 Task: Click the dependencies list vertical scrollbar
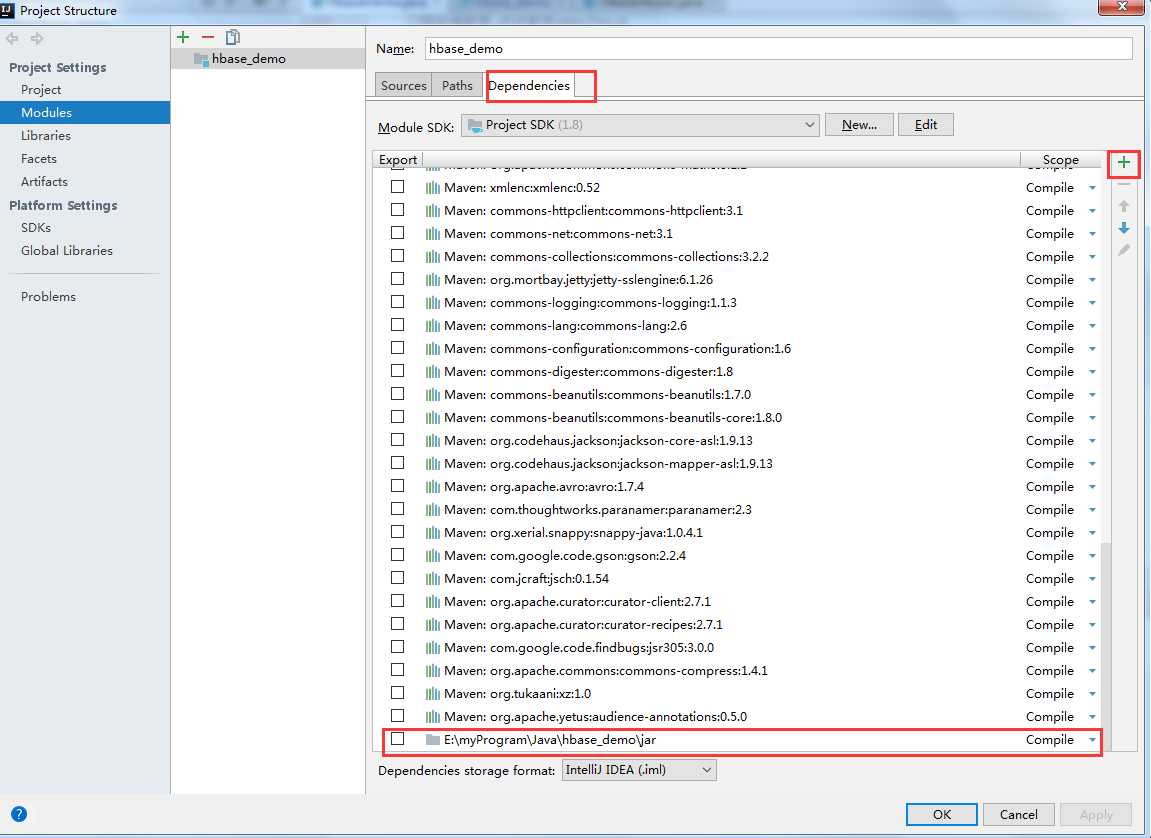coord(1105,646)
